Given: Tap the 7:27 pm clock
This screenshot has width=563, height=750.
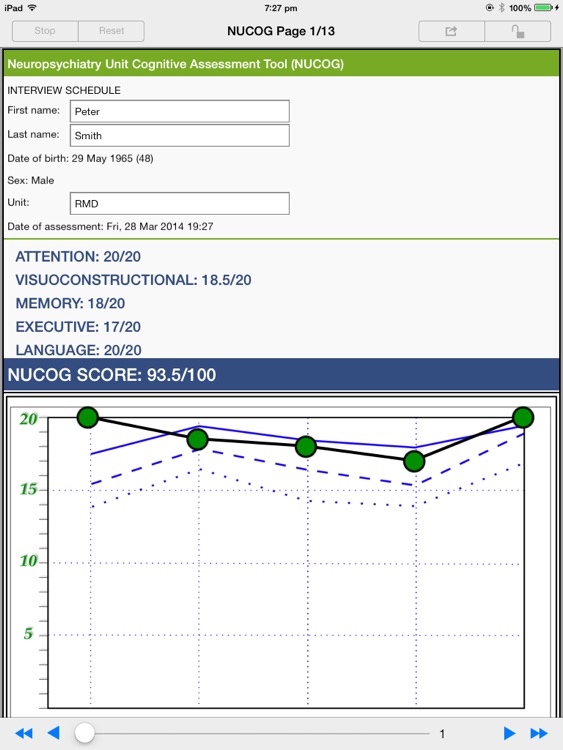Looking at the screenshot, I should coord(281,8).
